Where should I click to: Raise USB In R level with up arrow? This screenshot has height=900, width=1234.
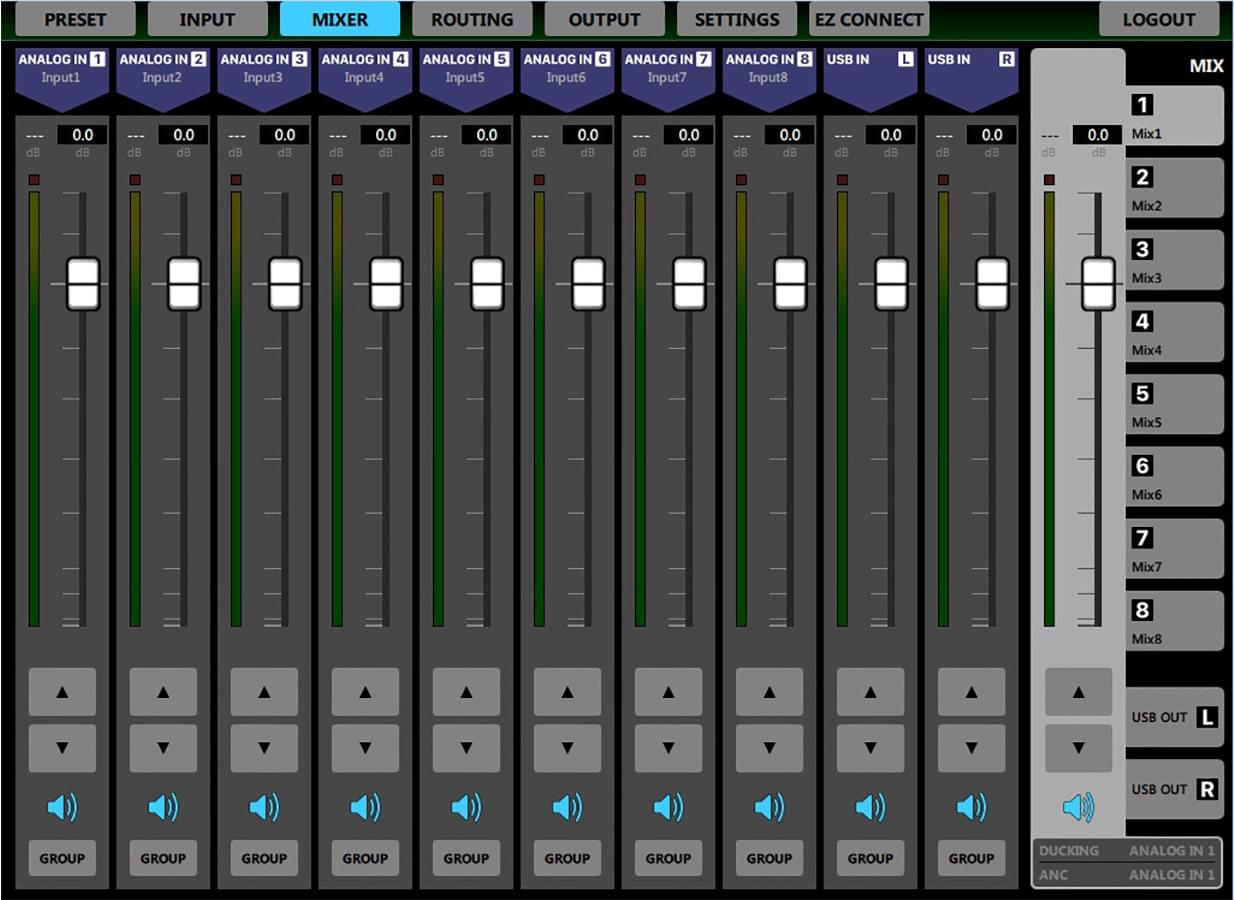pos(971,691)
